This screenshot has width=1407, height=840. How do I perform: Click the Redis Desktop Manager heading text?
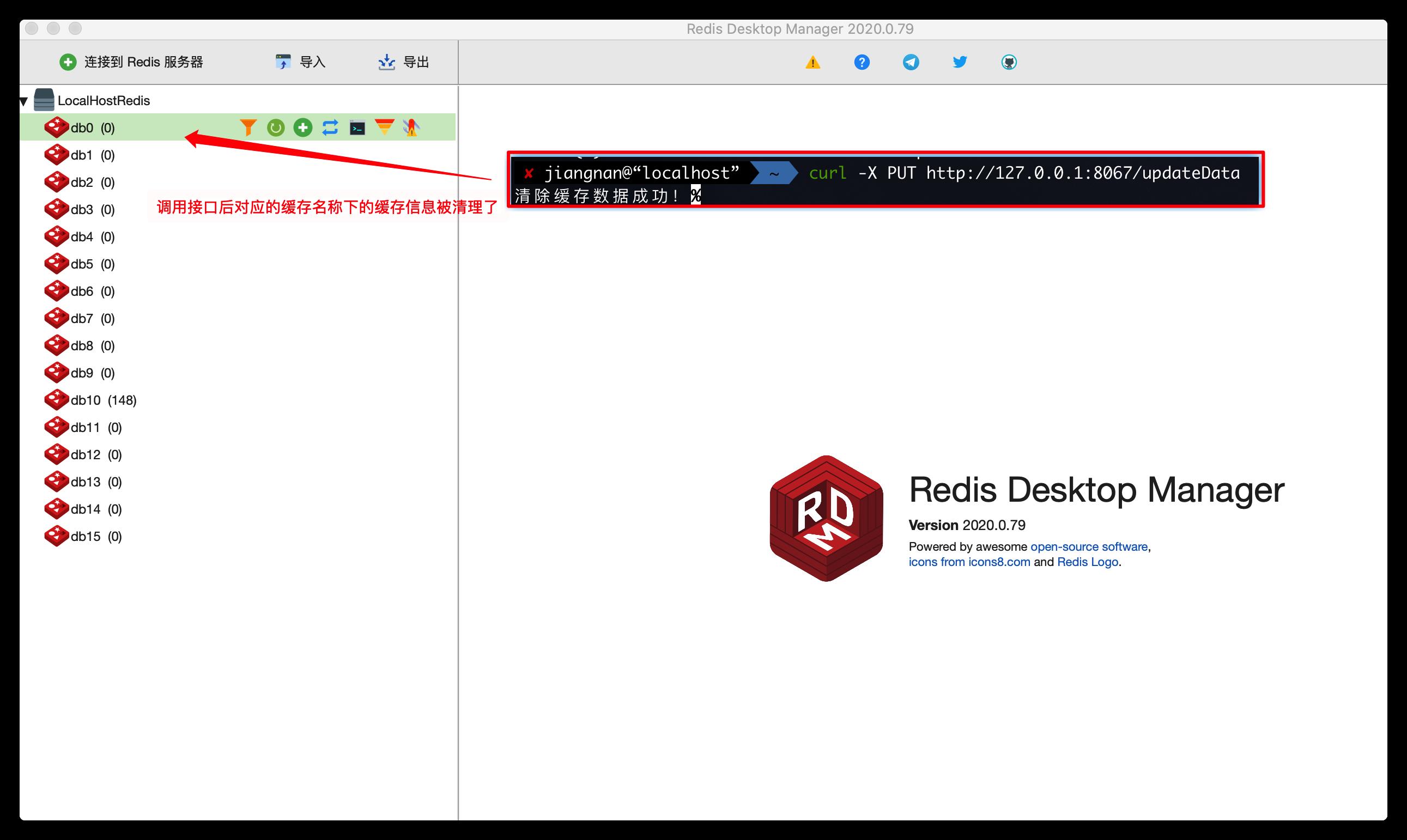coord(1097,489)
